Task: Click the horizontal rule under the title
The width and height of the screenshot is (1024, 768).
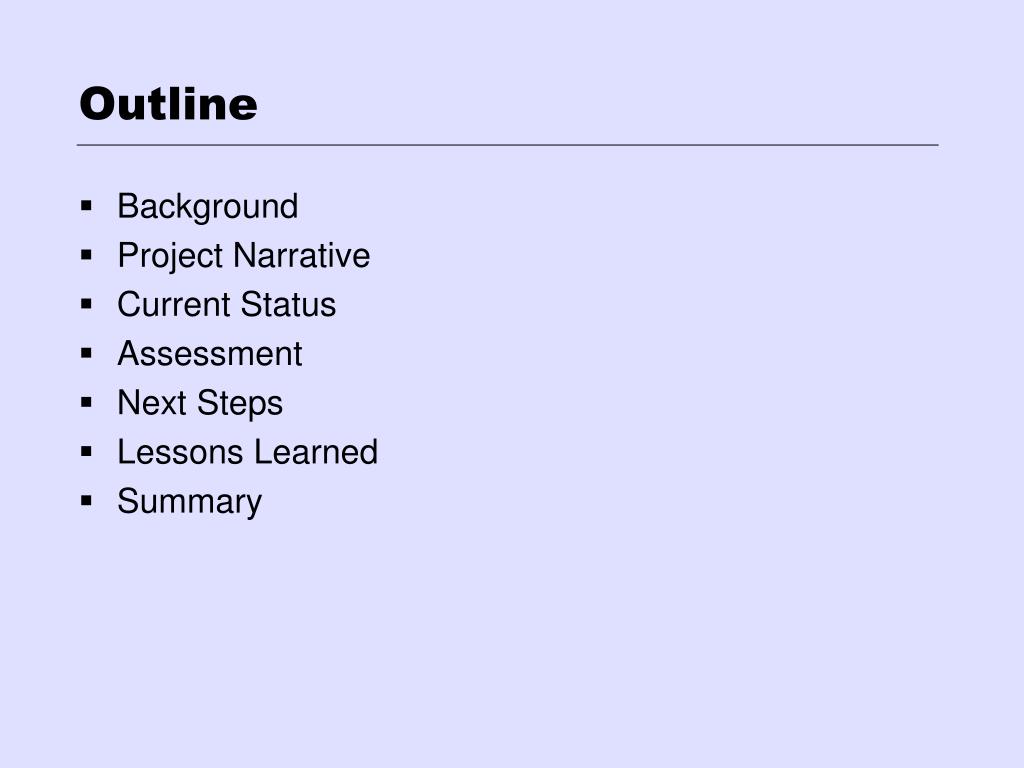Action: [x=507, y=145]
